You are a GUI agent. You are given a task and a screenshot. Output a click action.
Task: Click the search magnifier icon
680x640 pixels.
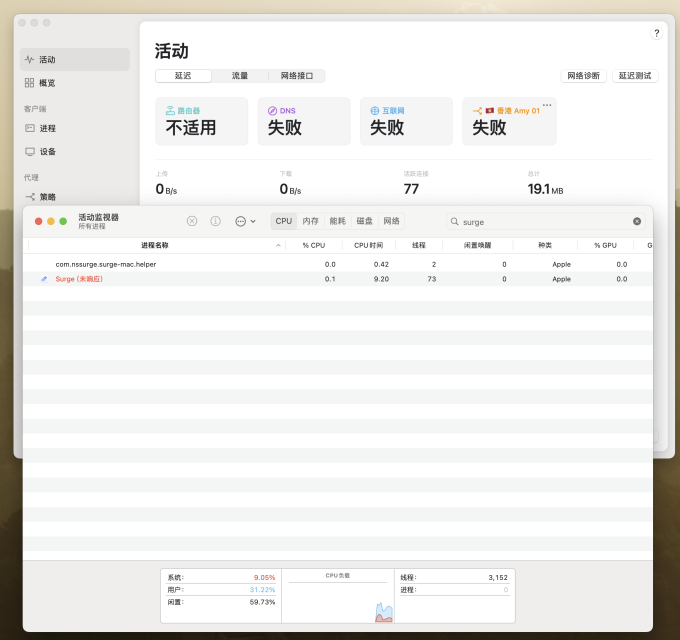click(454, 222)
